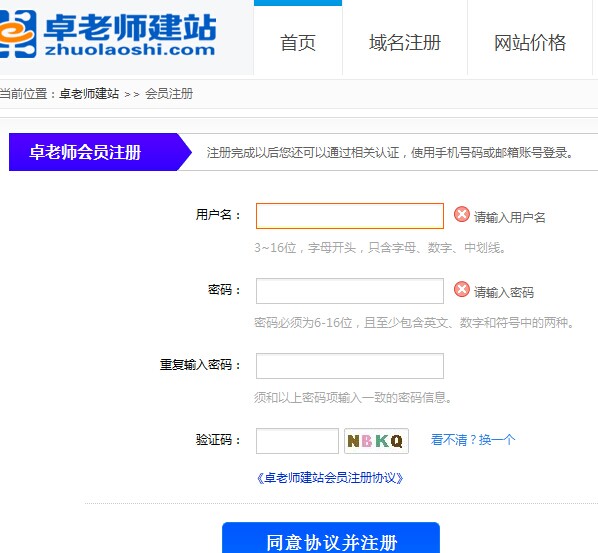Click the zhuolaoshi.com logo text
598x553 pixels.
tap(130, 50)
